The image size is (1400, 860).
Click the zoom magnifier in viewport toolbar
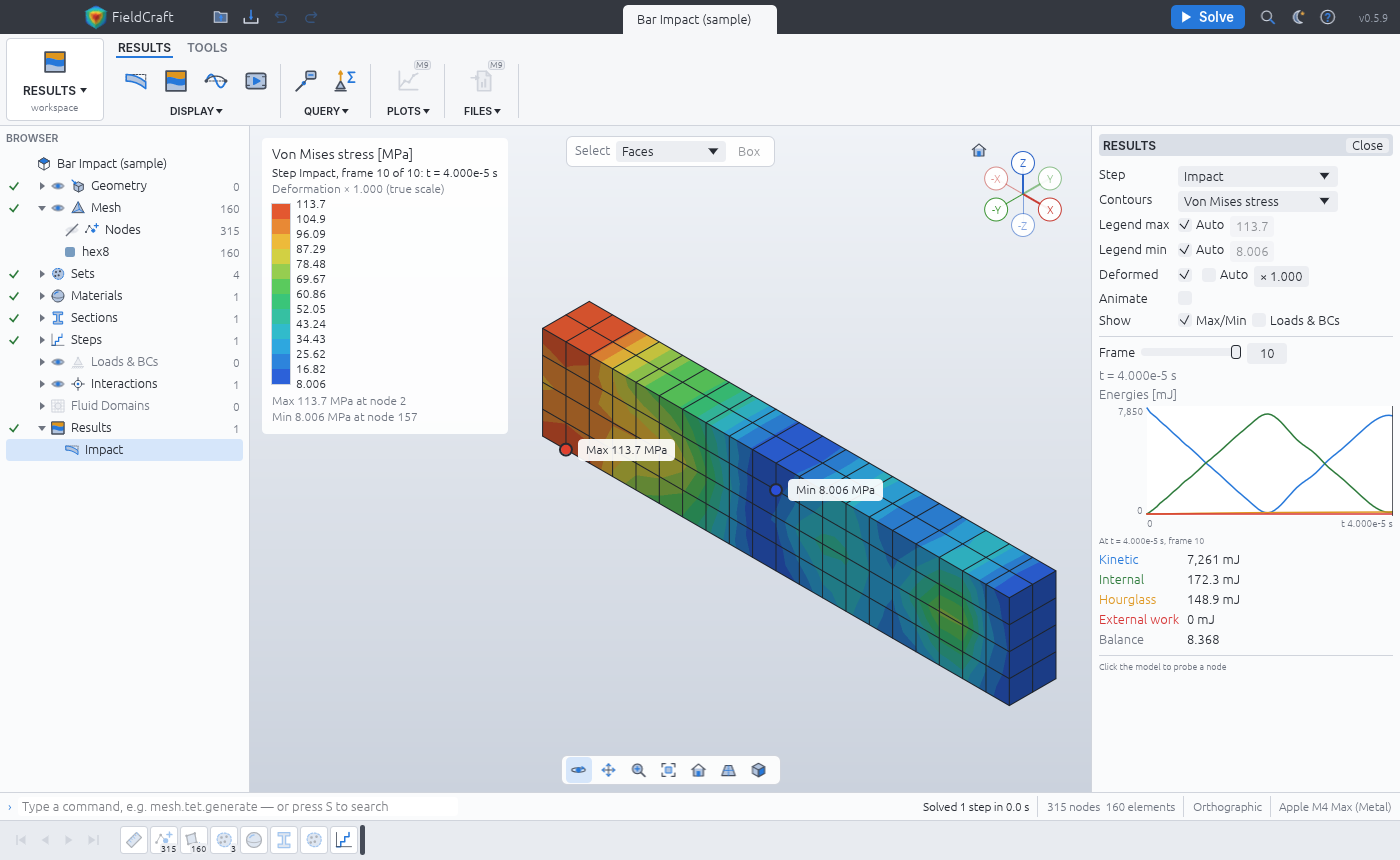coord(638,770)
